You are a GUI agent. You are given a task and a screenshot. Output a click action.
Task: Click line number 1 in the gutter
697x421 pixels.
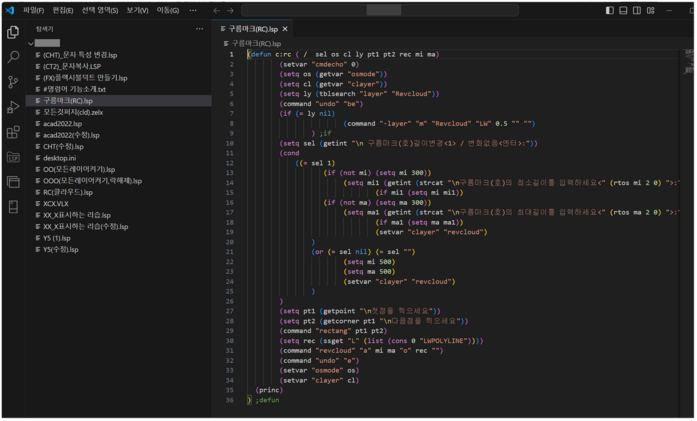[231, 55]
